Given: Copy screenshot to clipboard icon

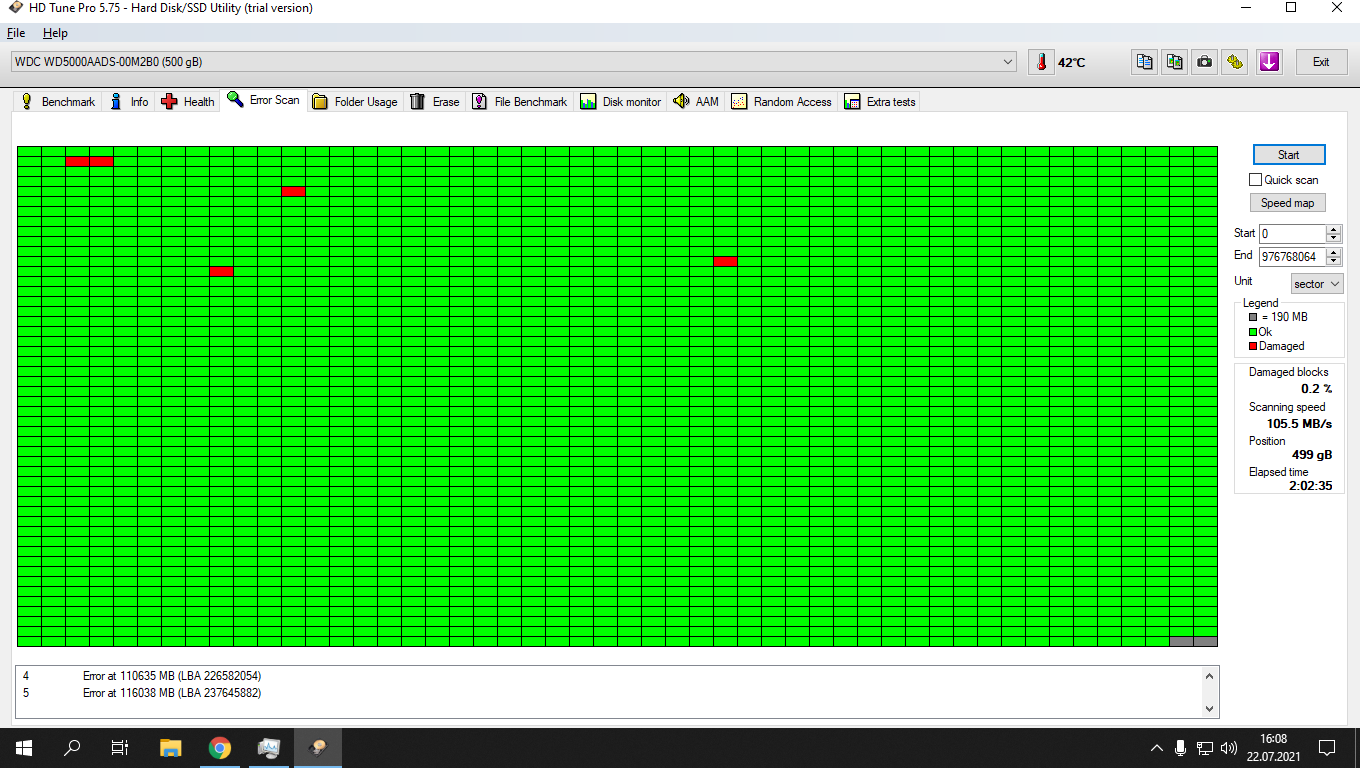Looking at the screenshot, I should (x=1175, y=62).
